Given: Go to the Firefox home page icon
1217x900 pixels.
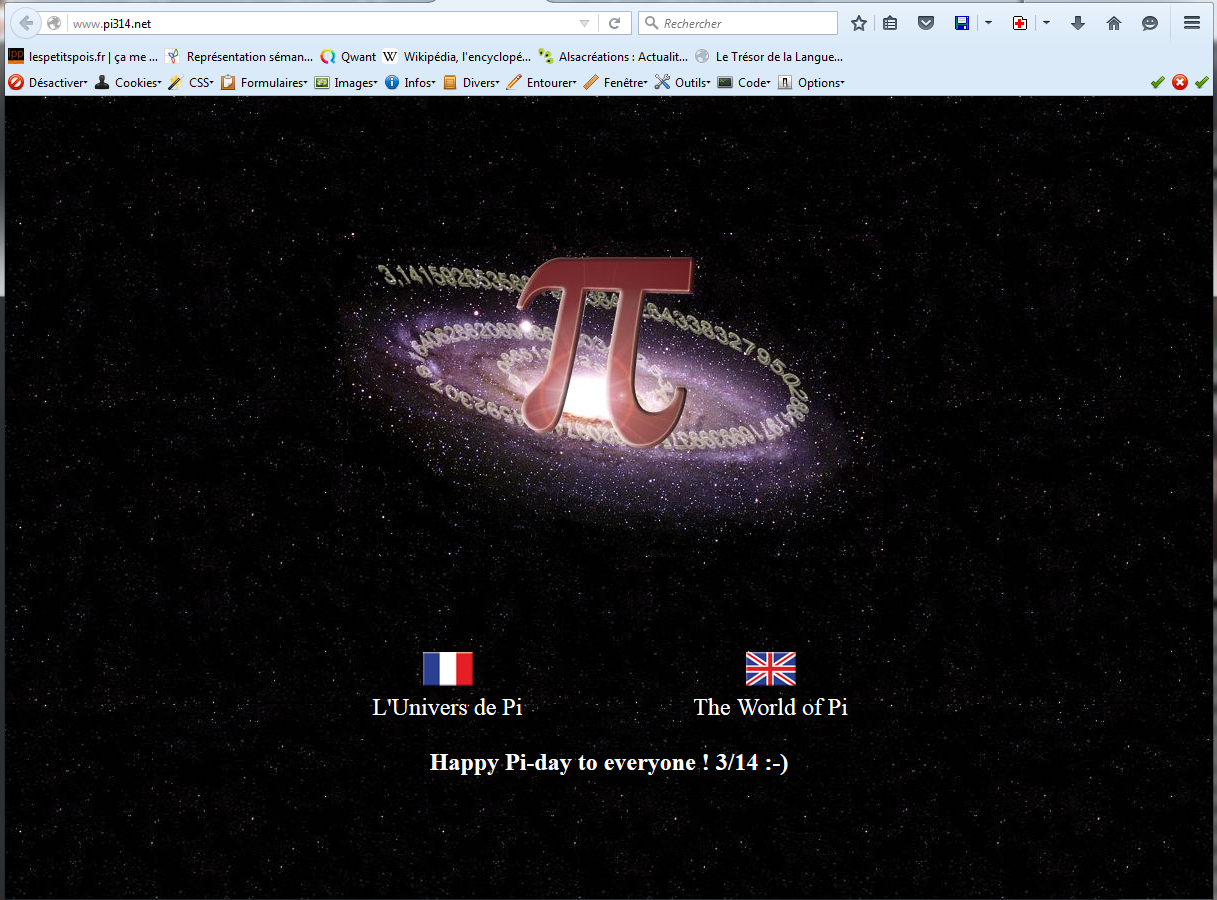Looking at the screenshot, I should 1114,23.
